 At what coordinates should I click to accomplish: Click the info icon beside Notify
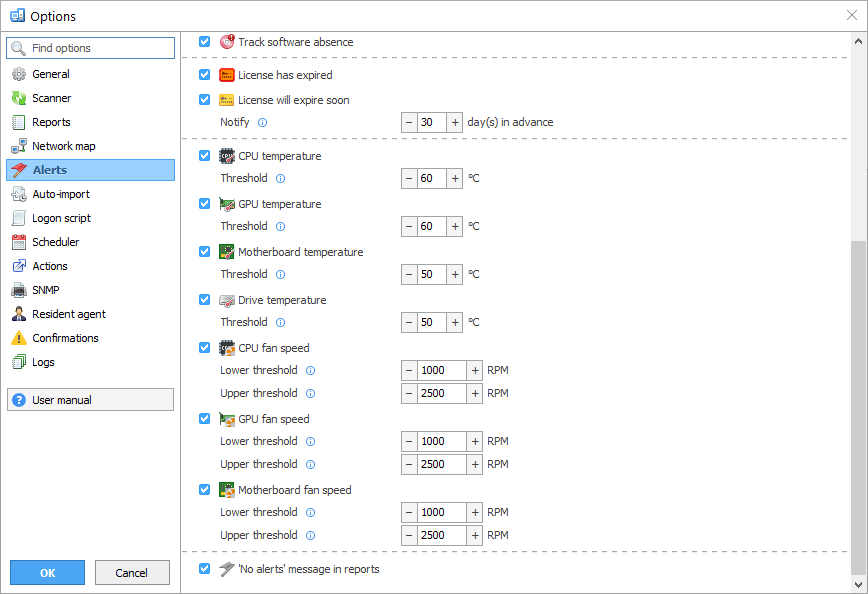263,122
